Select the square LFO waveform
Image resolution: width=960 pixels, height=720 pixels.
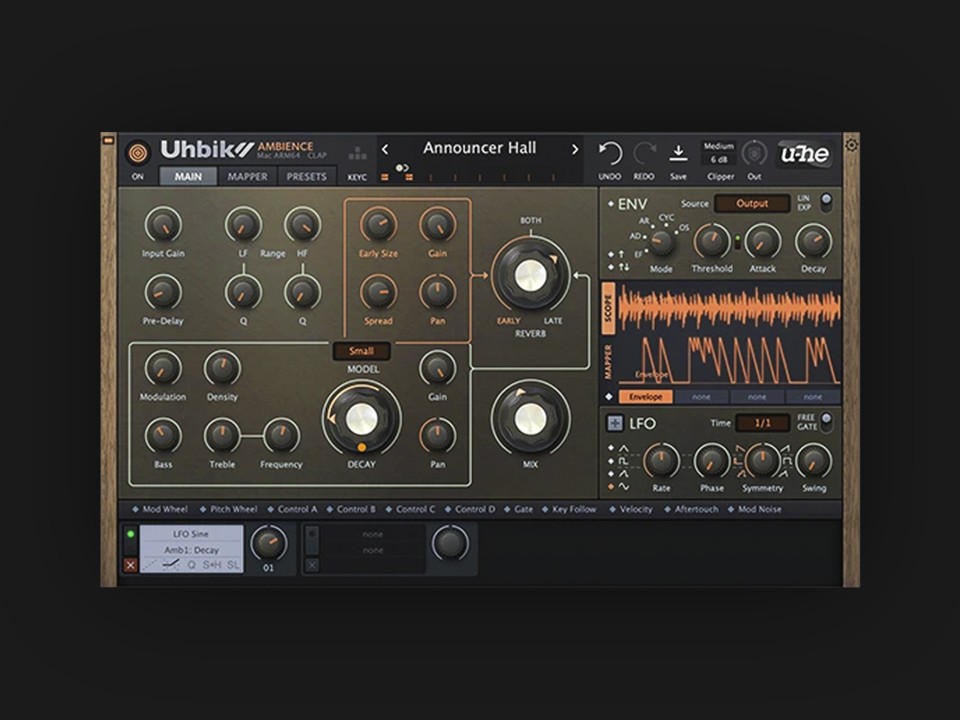point(623,461)
